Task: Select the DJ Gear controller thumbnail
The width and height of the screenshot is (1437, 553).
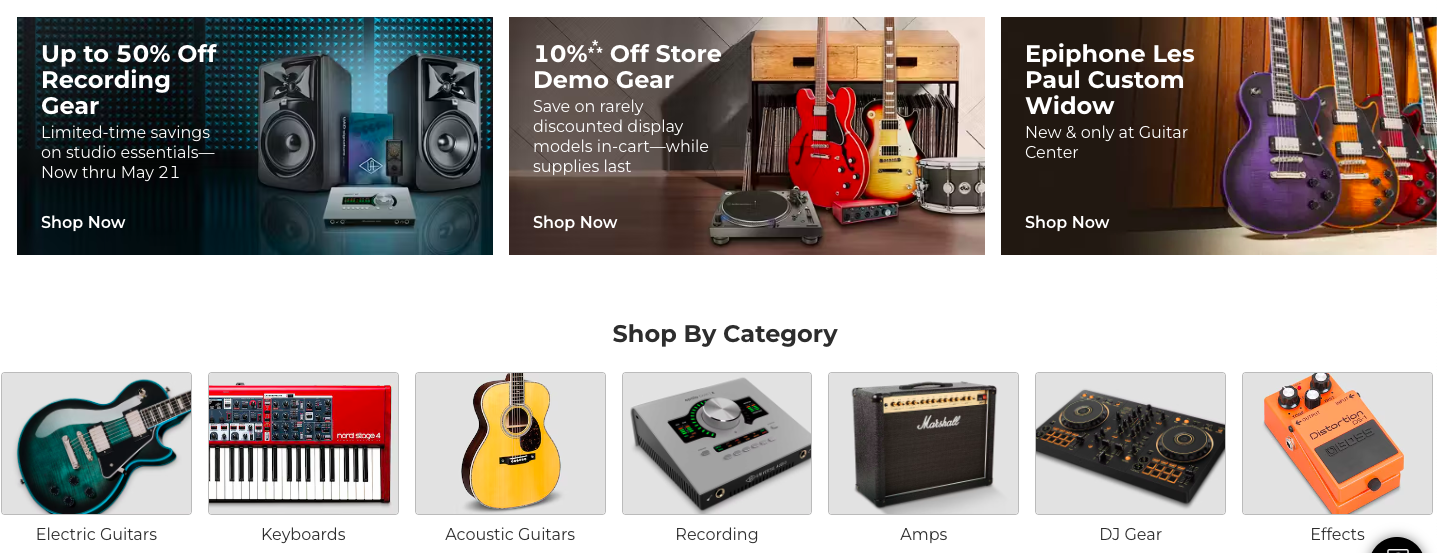Action: point(1130,443)
